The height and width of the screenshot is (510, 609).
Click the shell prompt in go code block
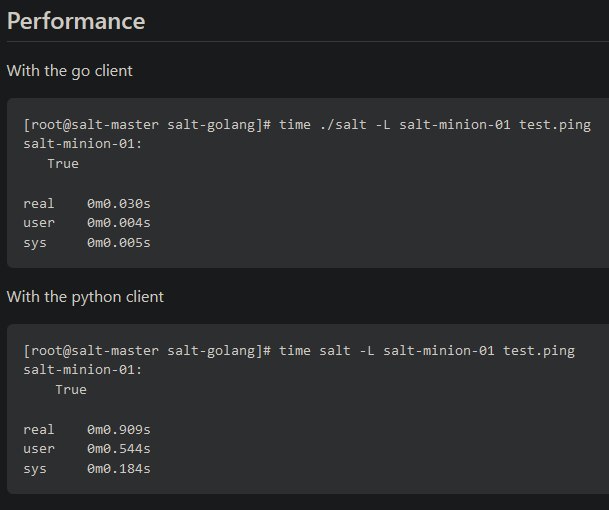147,125
